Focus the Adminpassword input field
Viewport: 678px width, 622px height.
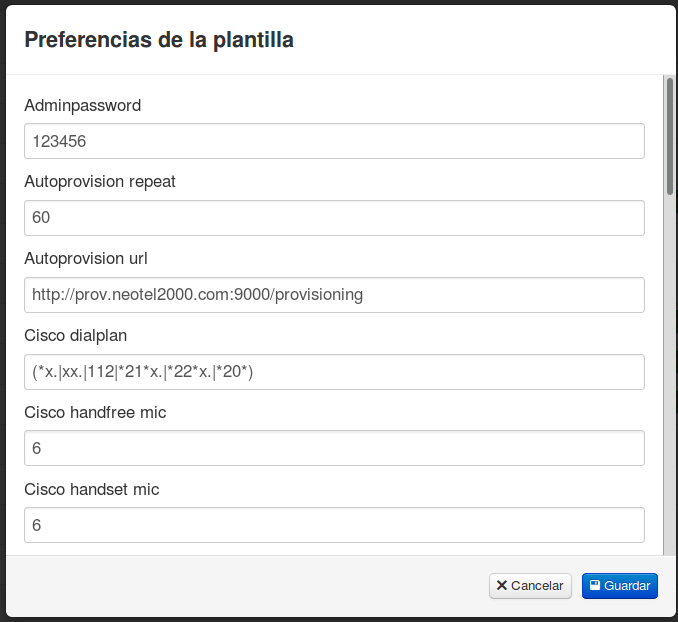(x=334, y=141)
